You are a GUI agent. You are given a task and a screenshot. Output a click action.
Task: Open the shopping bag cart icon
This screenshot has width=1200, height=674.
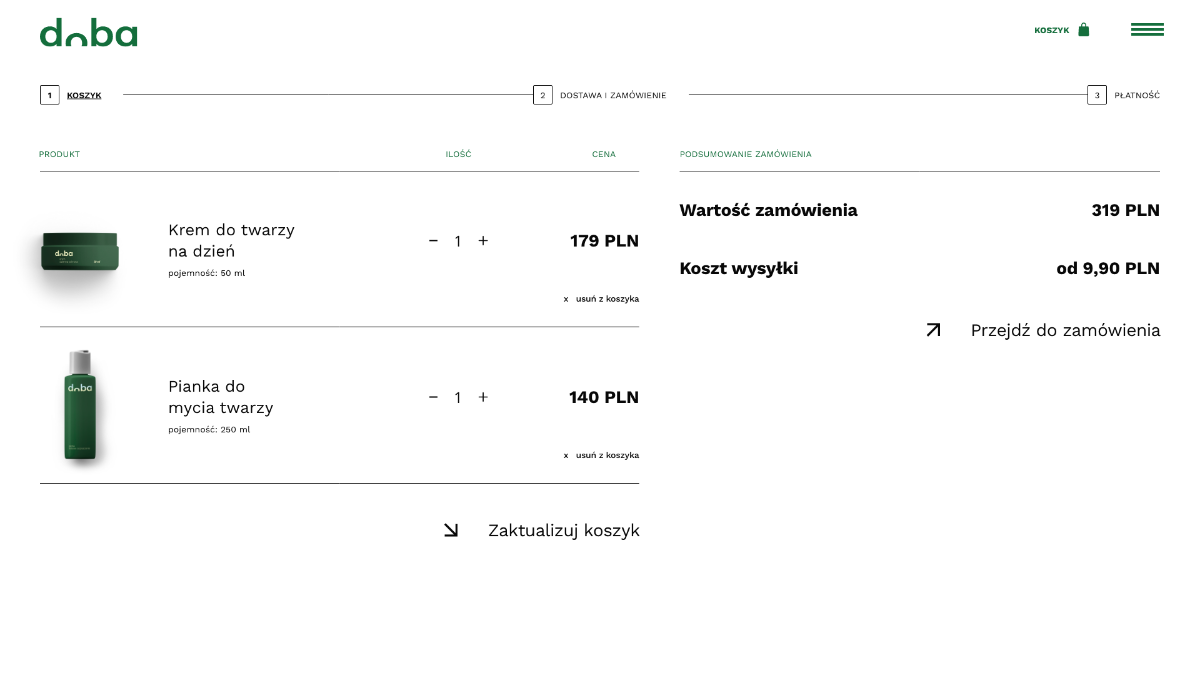pos(1083,30)
